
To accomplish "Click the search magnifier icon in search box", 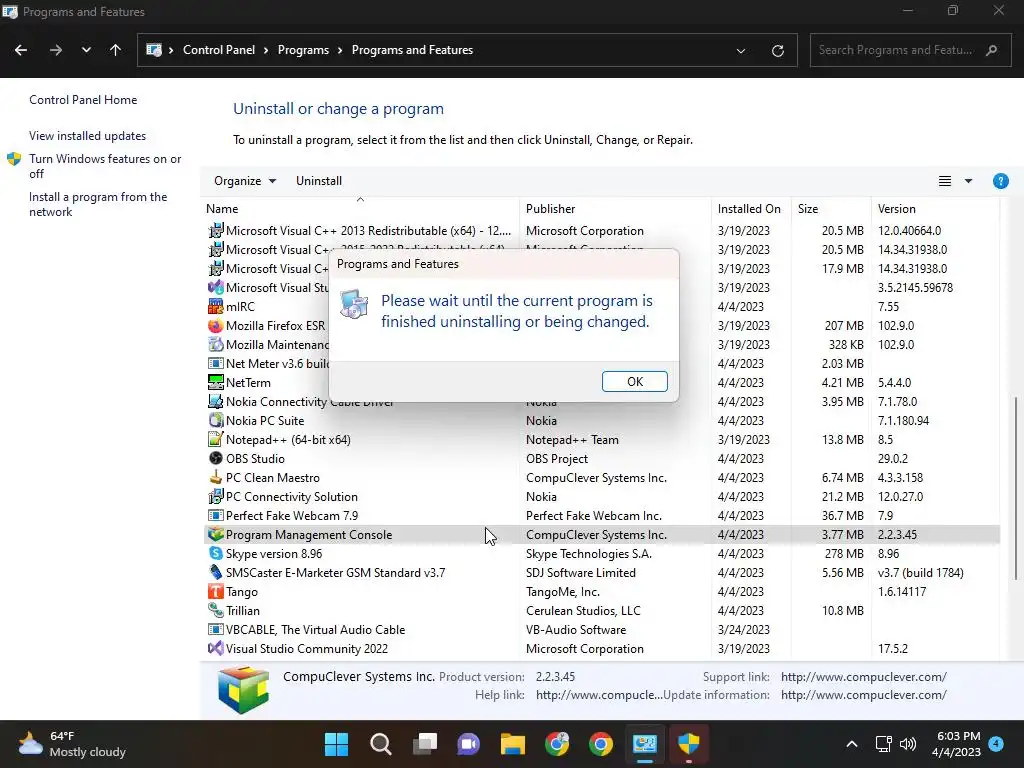I will tap(991, 50).
